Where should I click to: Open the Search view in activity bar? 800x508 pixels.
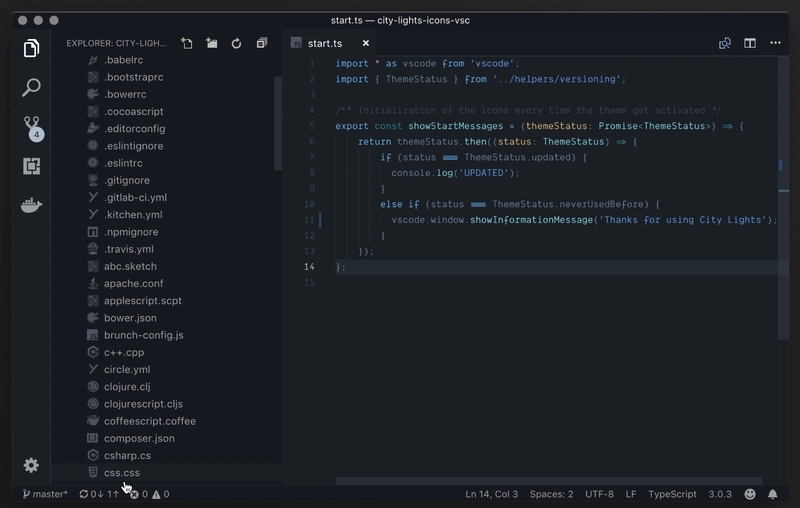31,87
